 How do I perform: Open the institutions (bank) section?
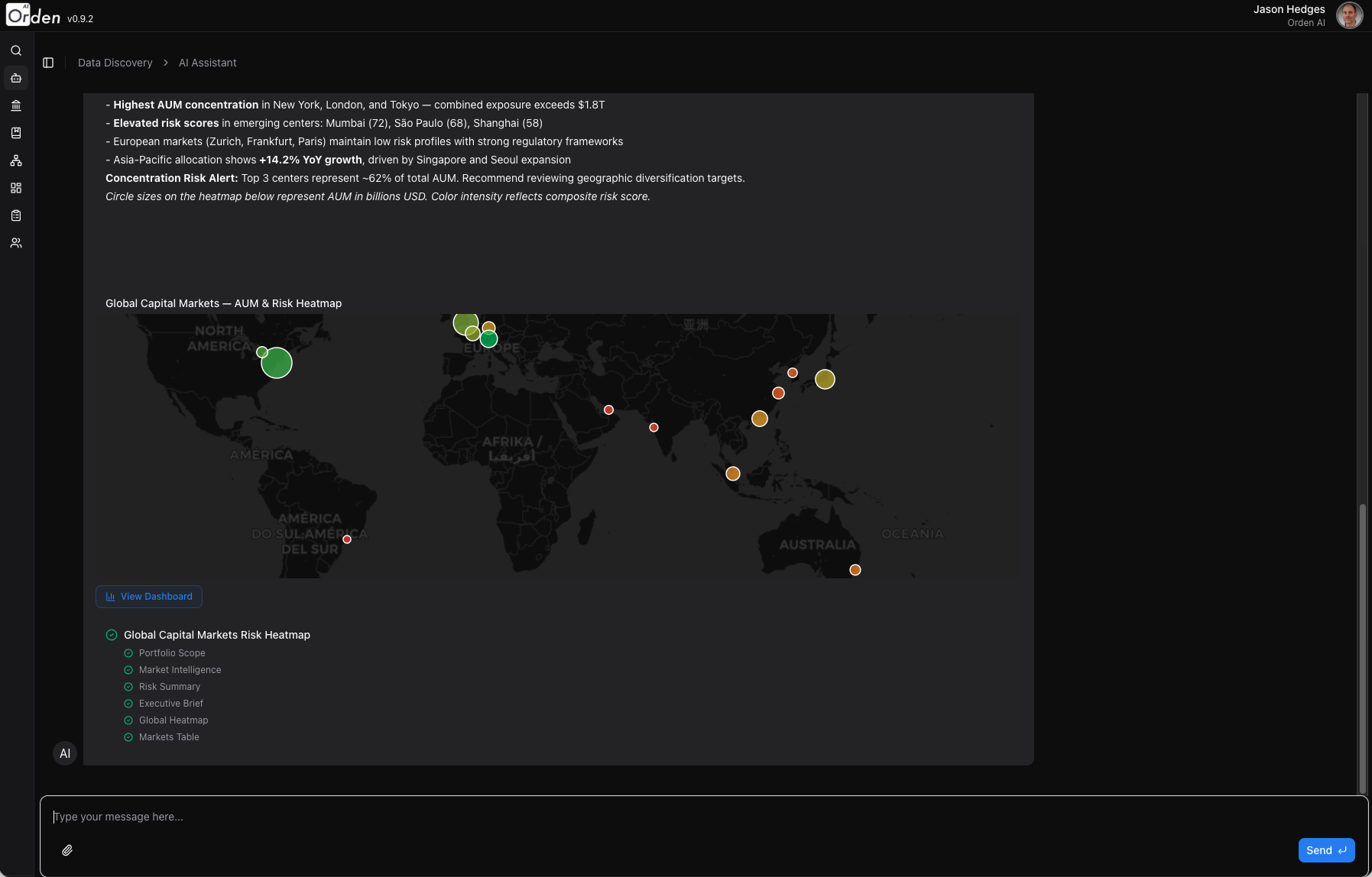tap(15, 105)
